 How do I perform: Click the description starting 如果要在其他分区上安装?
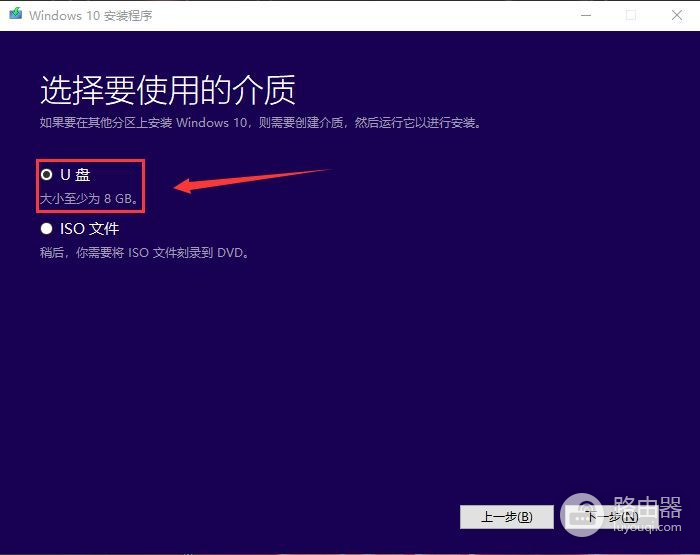[x=260, y=123]
